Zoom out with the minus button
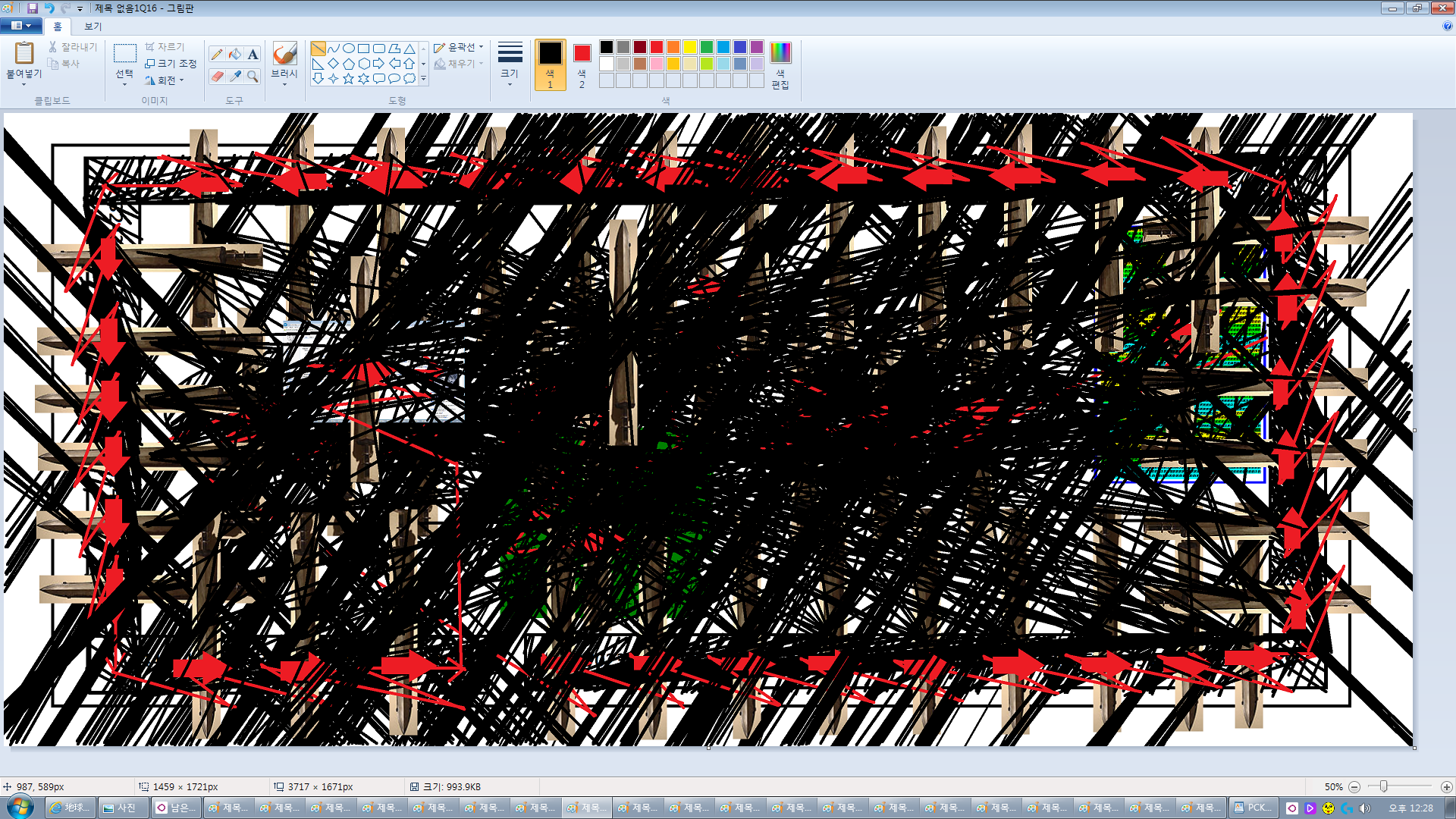The height and width of the screenshot is (819, 1456). 1354,787
